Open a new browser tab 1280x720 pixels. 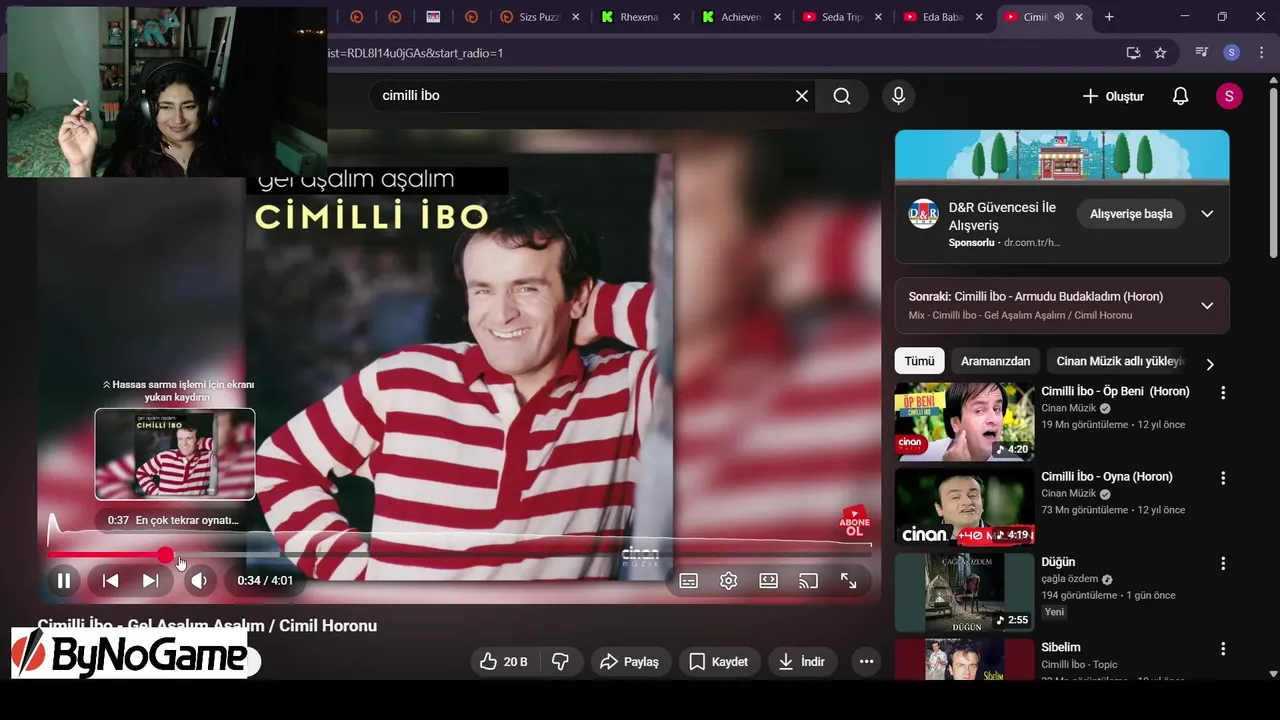tap(1109, 17)
